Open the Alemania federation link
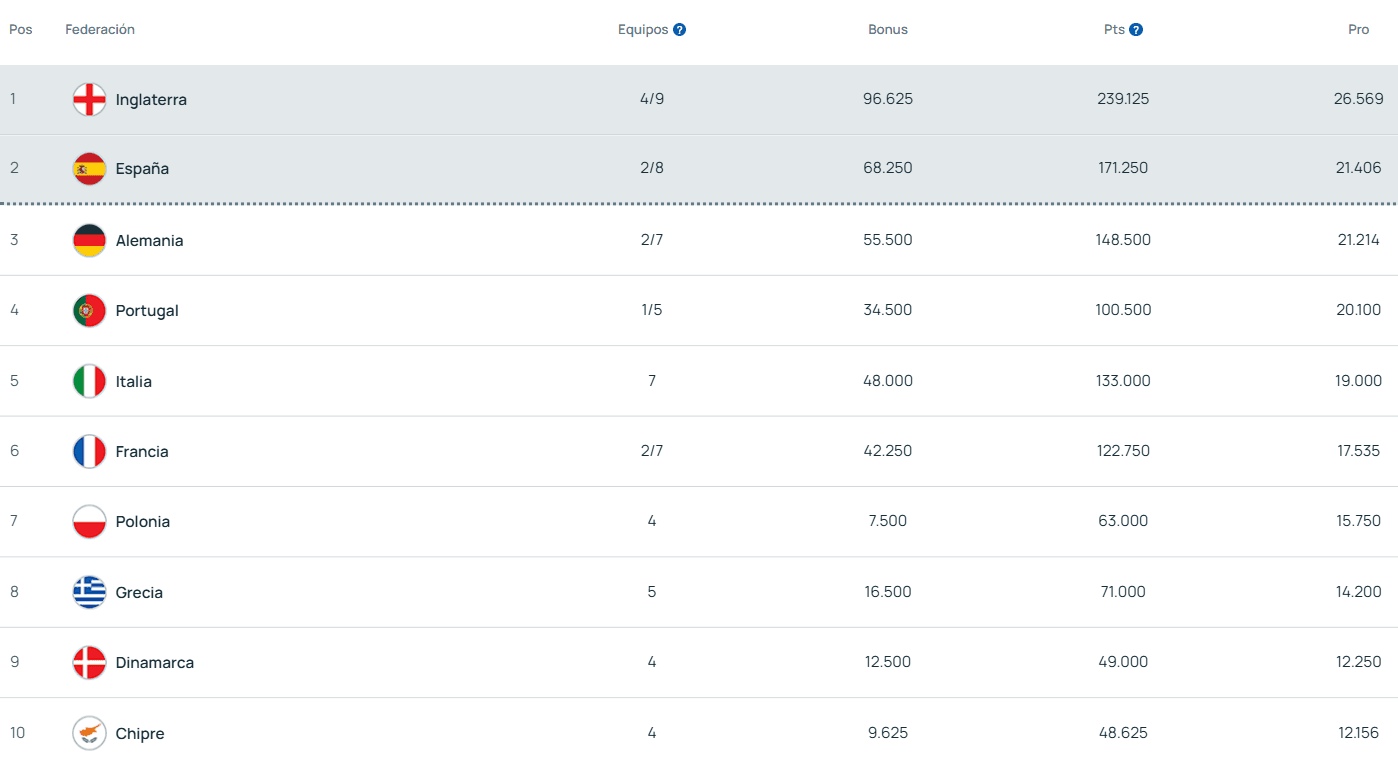This screenshot has width=1398, height=762. (x=149, y=241)
